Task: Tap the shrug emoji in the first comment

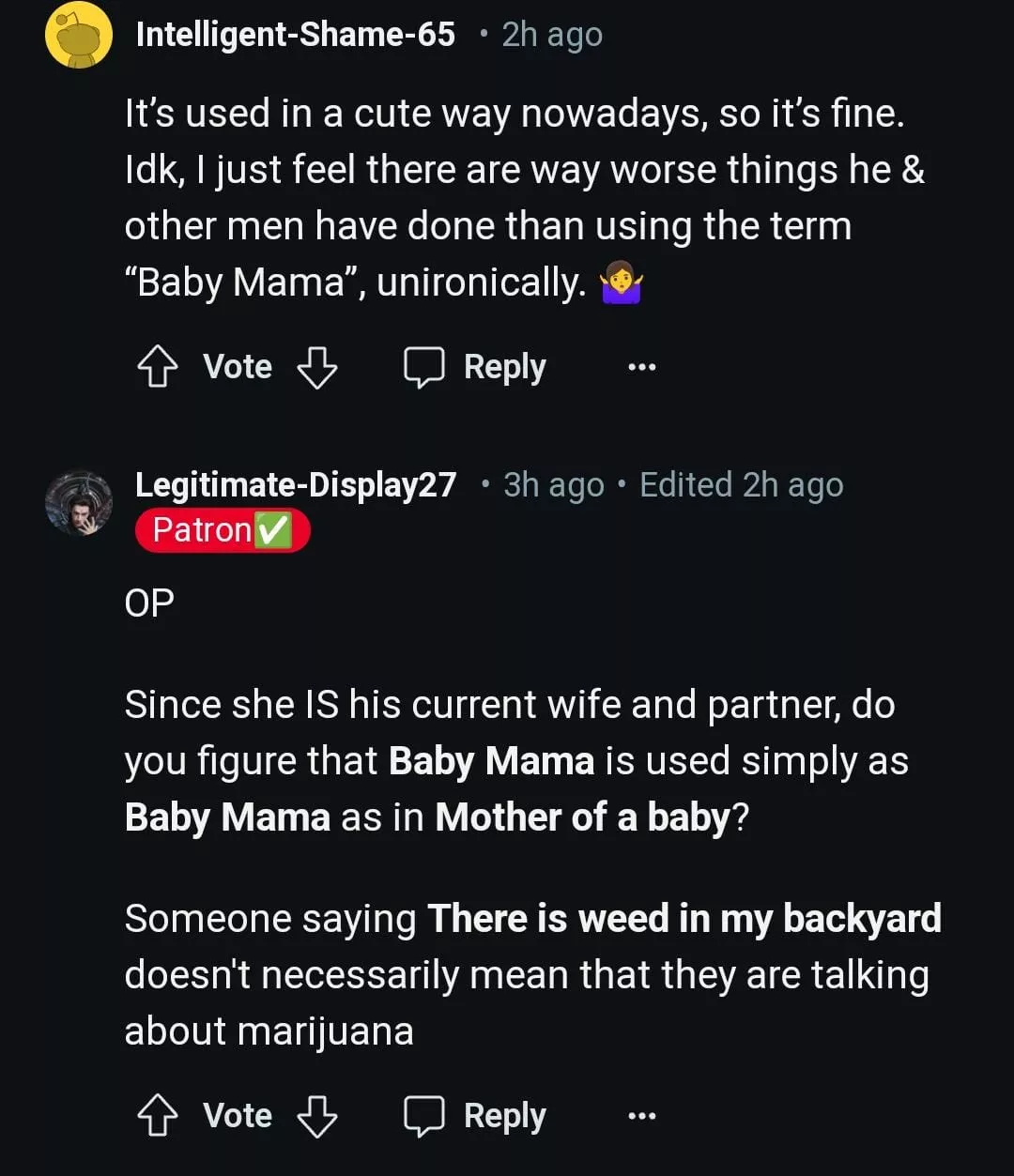Action: (622, 283)
